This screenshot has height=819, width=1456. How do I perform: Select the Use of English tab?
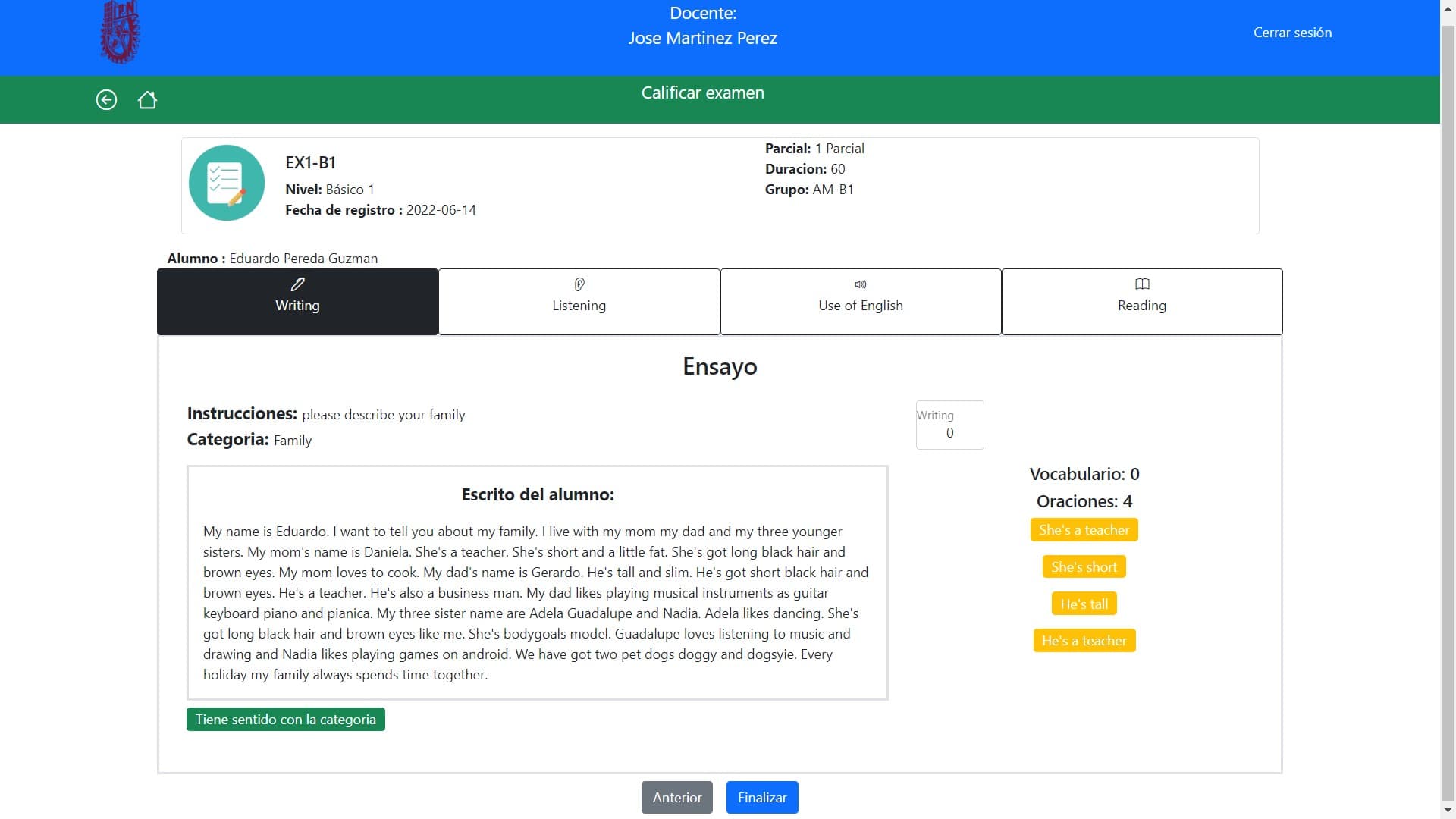(860, 303)
